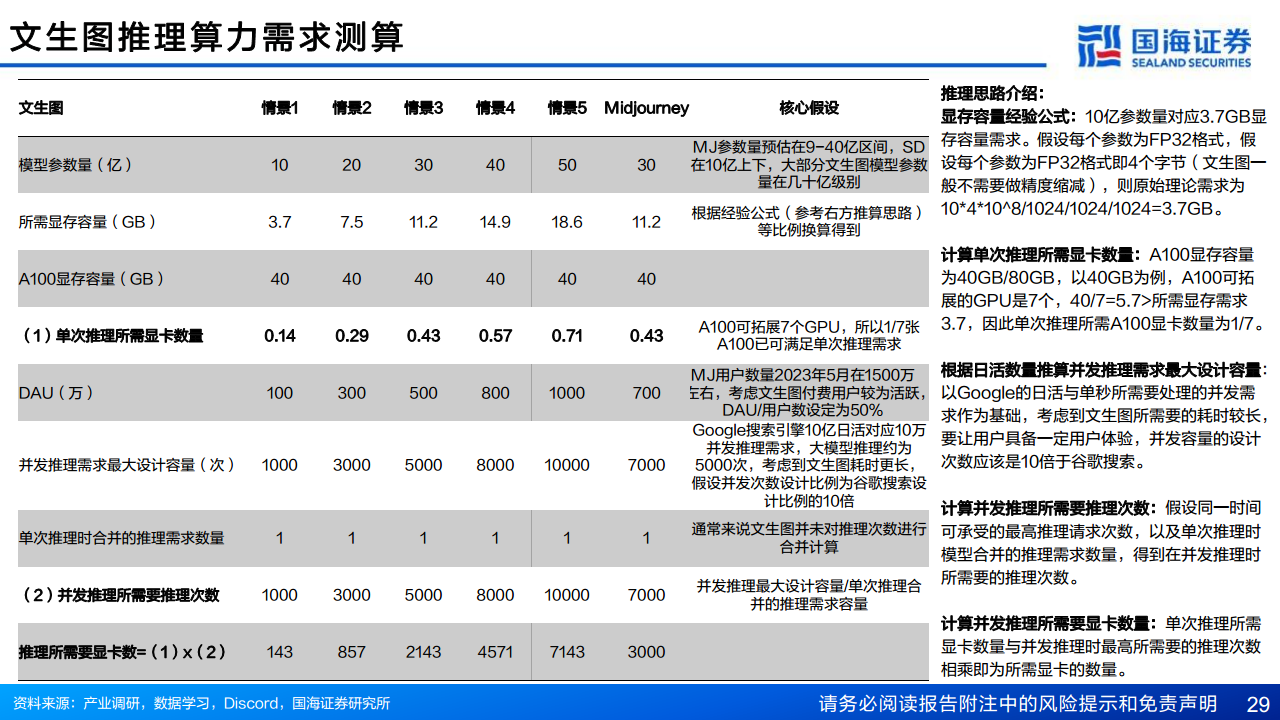Click the assumption text MJ用户数量2023年5月在1500万
This screenshot has width=1280, height=720.
809,393
